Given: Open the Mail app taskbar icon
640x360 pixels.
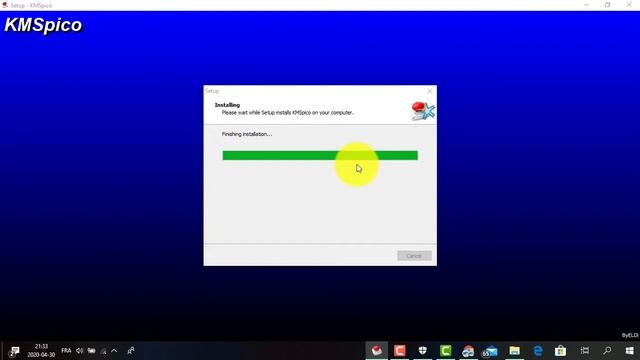Looking at the screenshot, I should coord(491,351).
